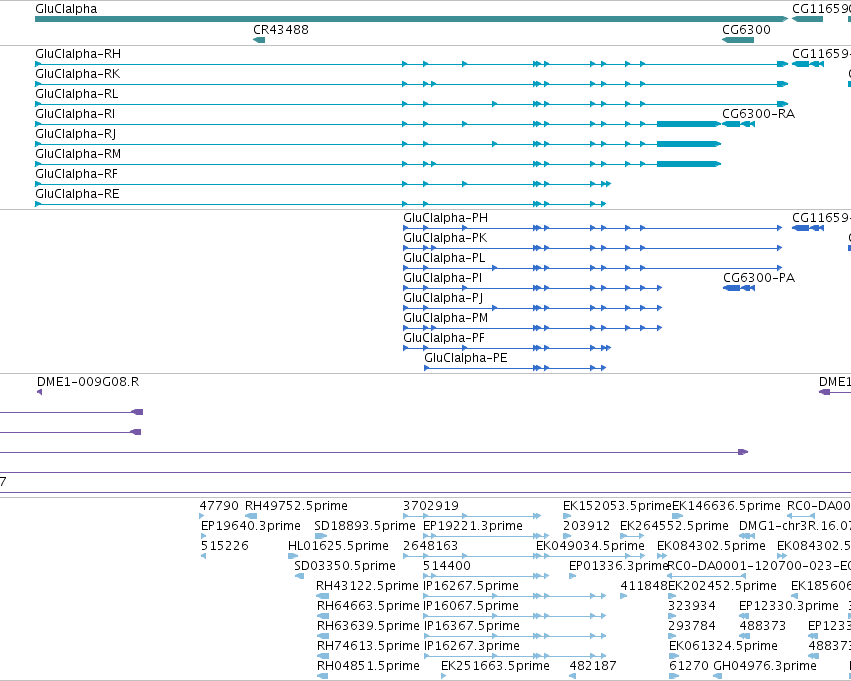Select the SD18893.5prime EST

(x=365, y=526)
